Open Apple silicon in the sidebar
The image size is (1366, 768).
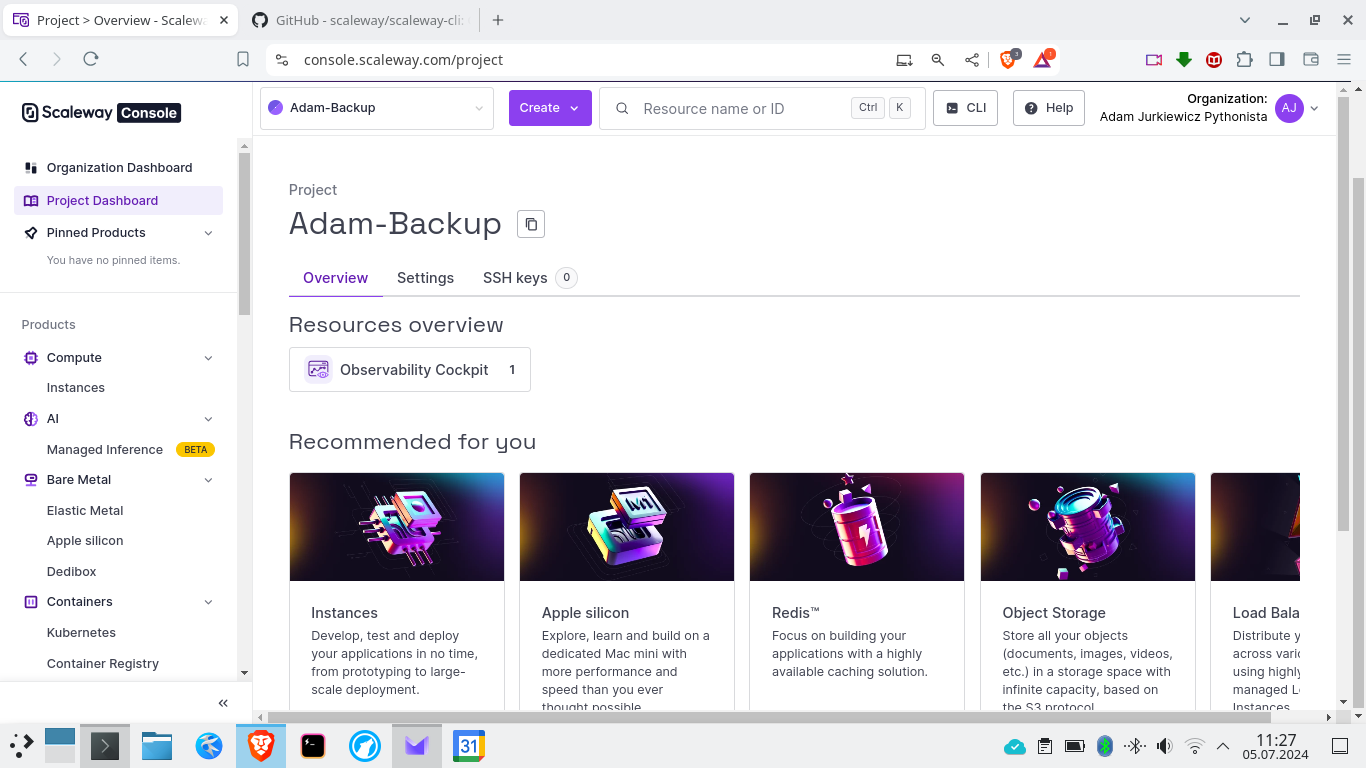pyautogui.click(x=85, y=541)
